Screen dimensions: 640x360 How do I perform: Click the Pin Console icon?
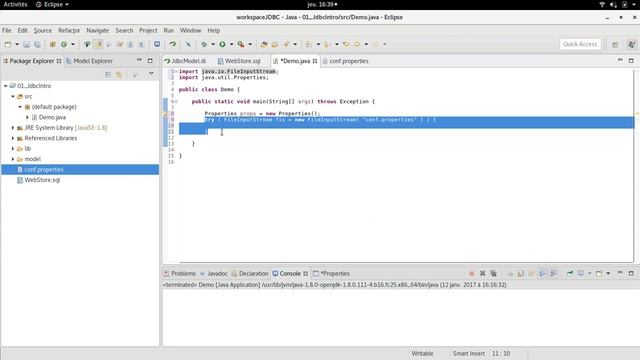[569, 273]
